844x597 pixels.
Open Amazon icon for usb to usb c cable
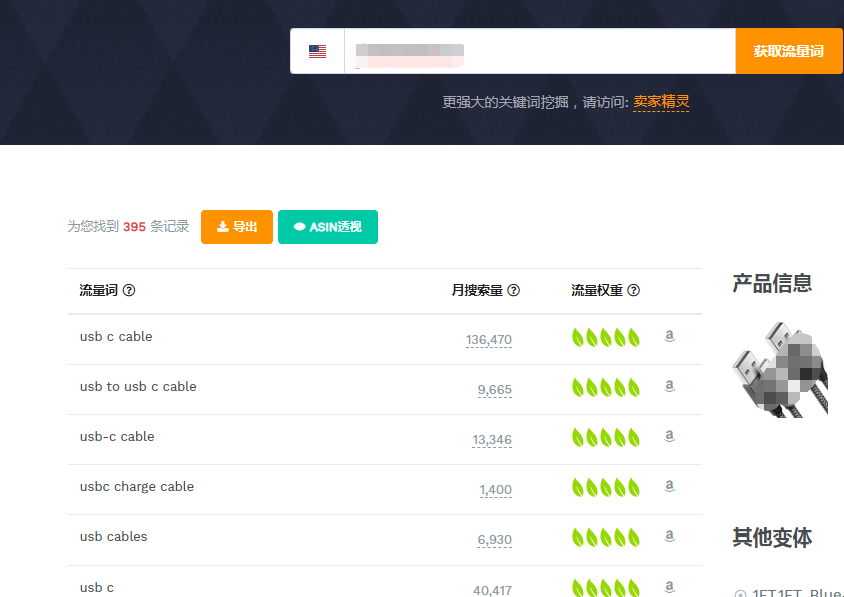point(670,387)
